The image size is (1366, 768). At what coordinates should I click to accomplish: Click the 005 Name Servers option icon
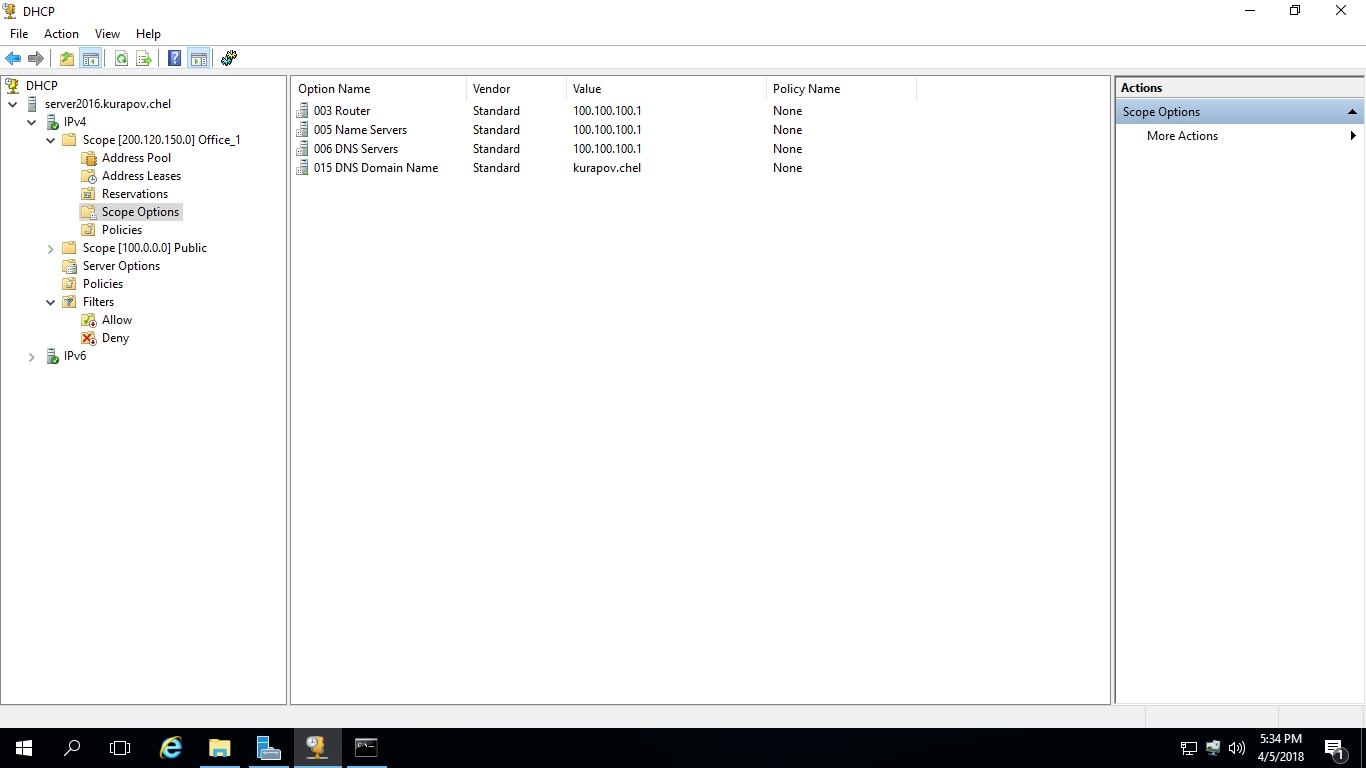pyautogui.click(x=303, y=130)
